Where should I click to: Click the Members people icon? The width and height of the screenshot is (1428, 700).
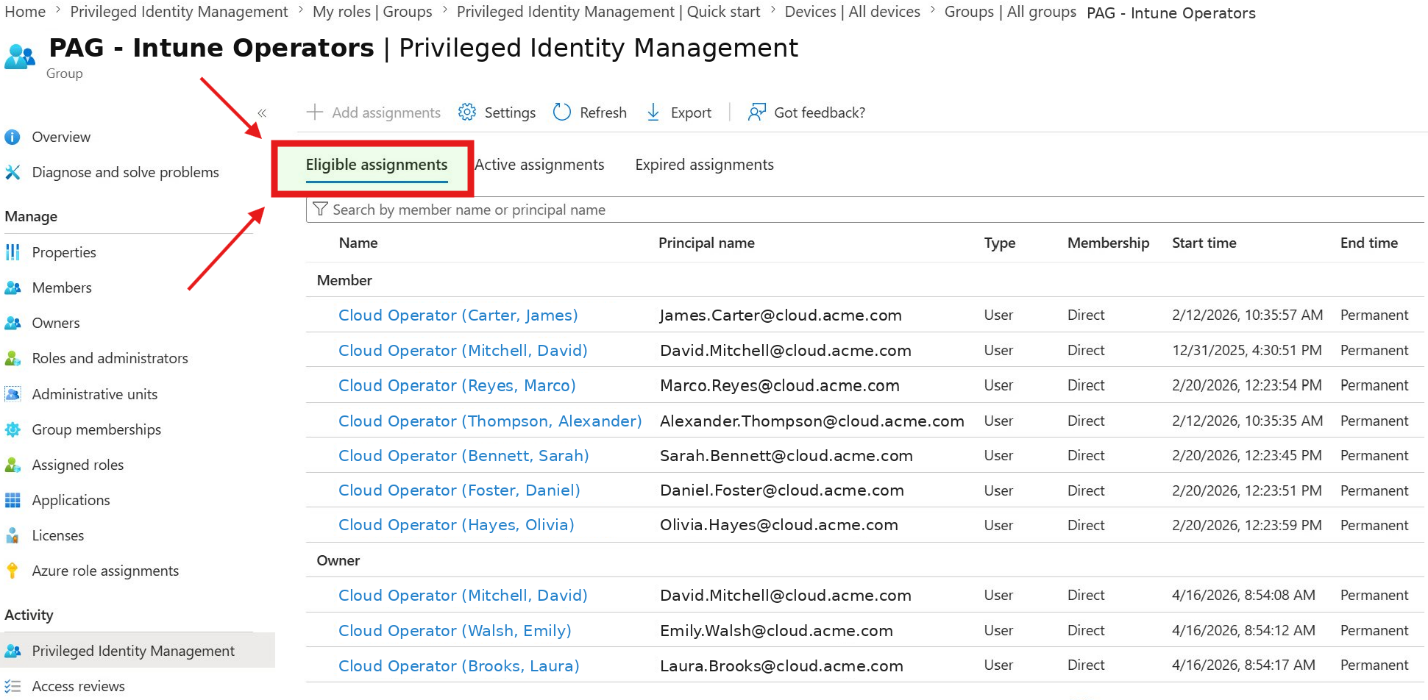pyautogui.click(x=12, y=287)
